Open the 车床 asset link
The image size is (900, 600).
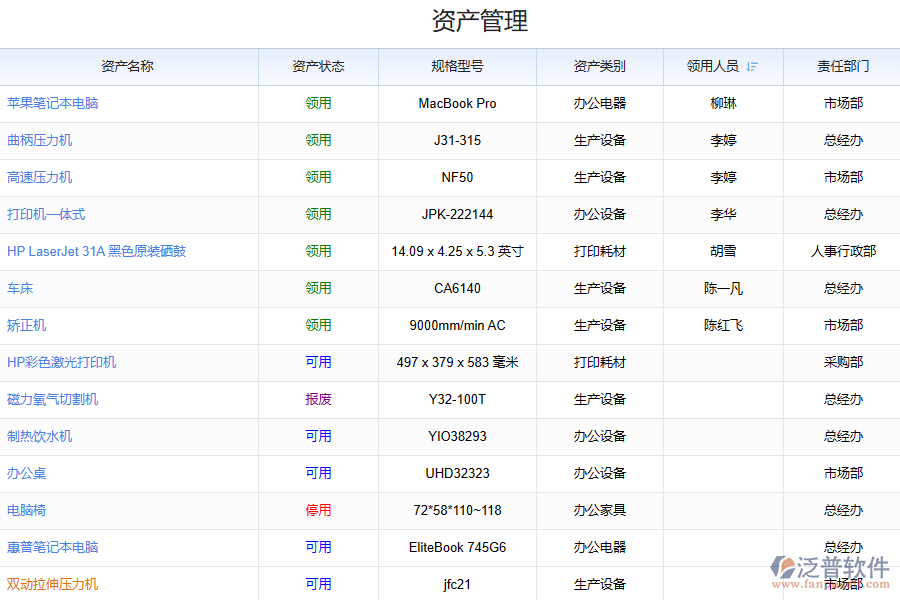tap(21, 288)
